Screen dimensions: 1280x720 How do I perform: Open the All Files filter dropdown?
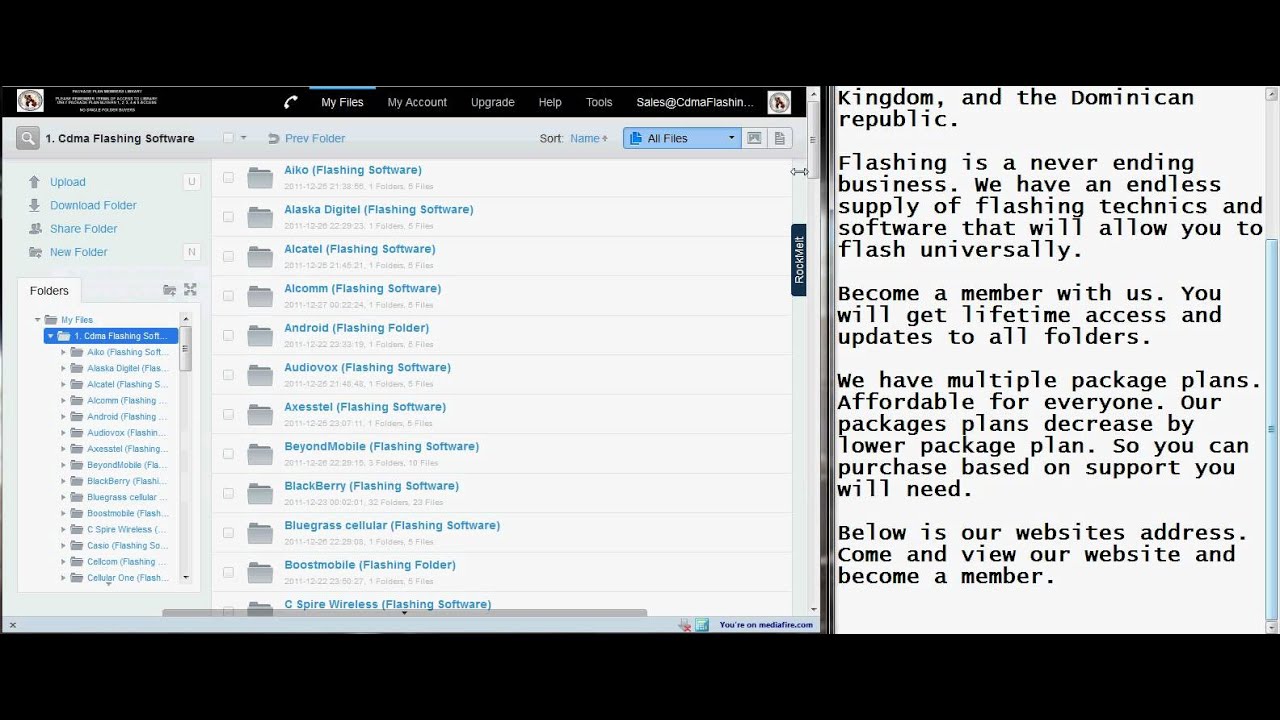point(682,138)
